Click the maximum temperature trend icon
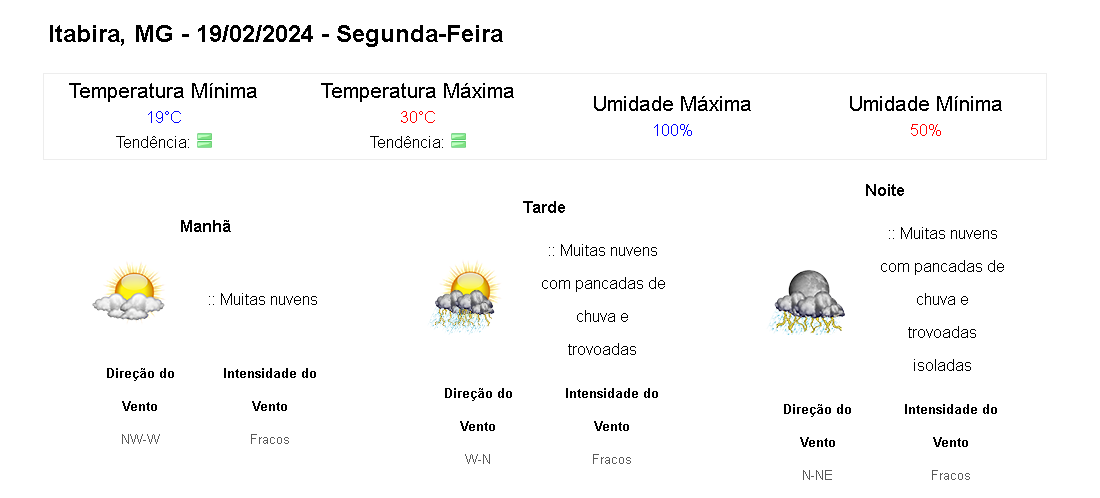The width and height of the screenshot is (1100, 498). pyautogui.click(x=458, y=141)
